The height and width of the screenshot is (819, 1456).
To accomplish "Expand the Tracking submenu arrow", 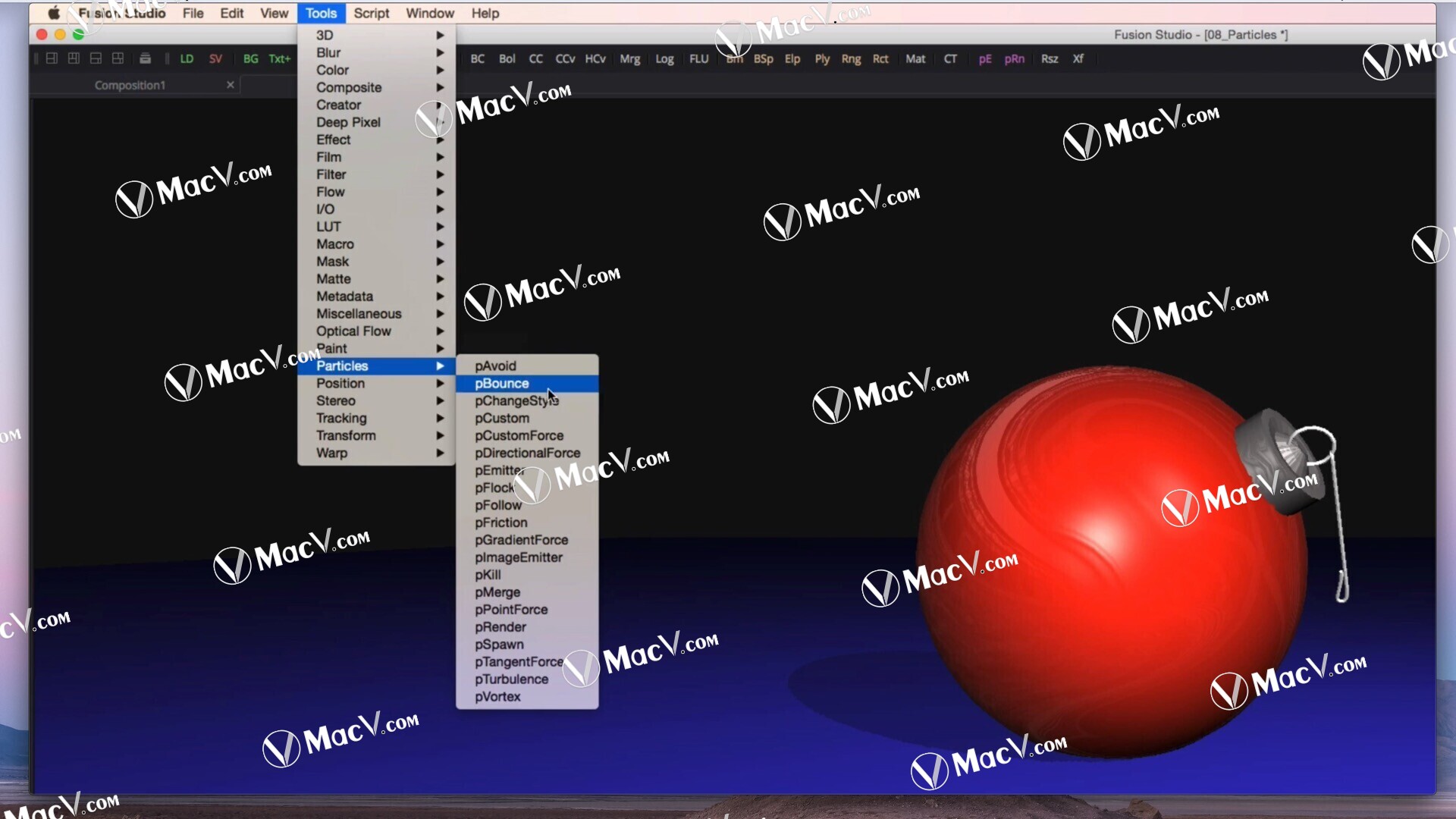I will 440,418.
